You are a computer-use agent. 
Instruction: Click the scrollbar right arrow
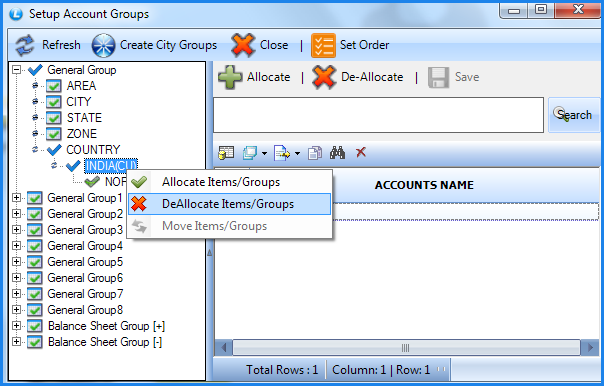590,348
